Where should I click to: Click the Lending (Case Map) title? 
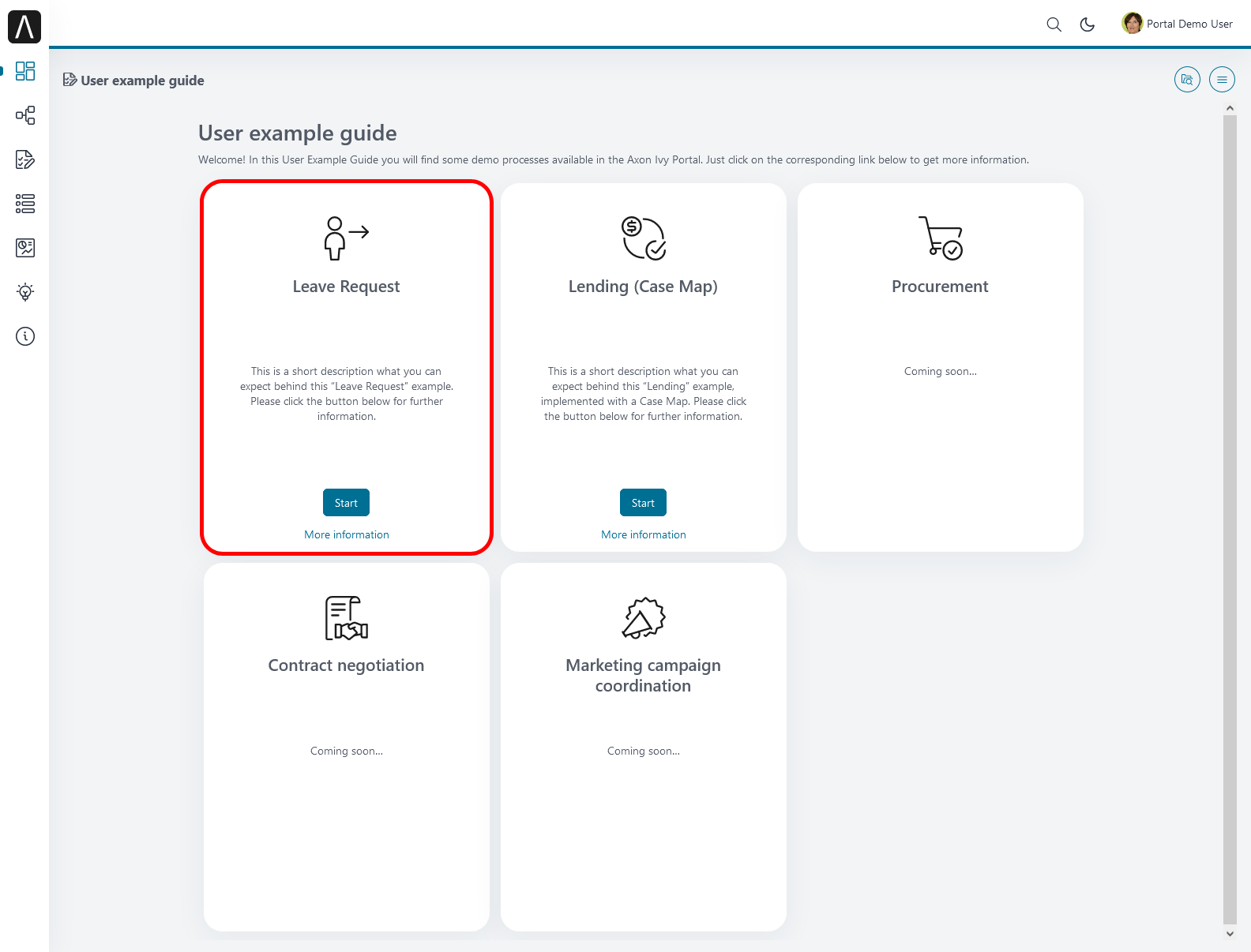[x=643, y=287]
